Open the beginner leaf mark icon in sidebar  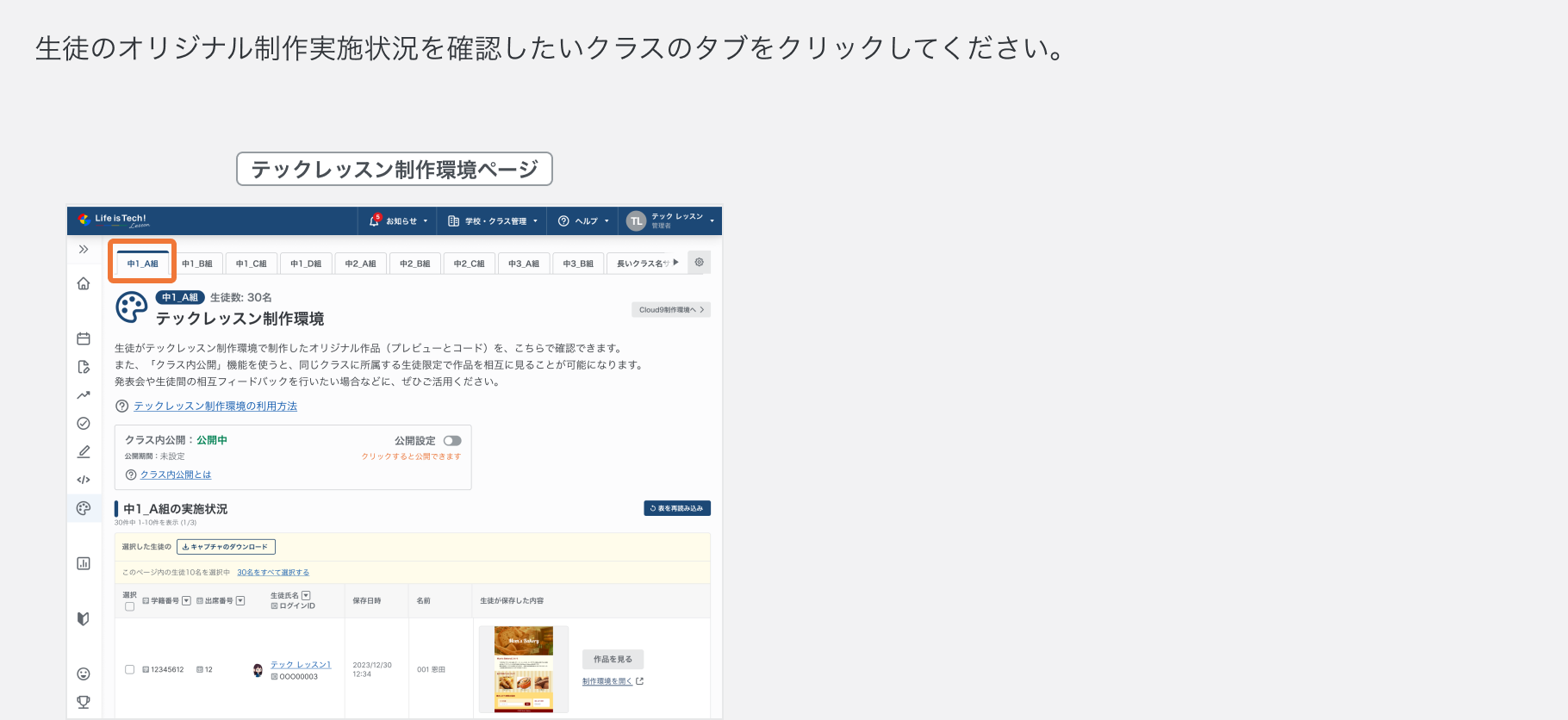point(84,618)
